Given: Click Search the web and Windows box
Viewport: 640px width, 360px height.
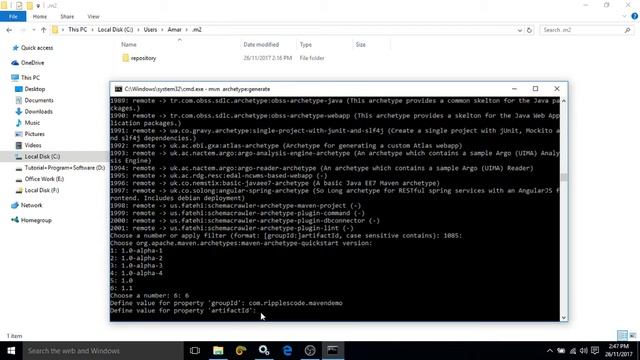Looking at the screenshot, I should tap(103, 351).
